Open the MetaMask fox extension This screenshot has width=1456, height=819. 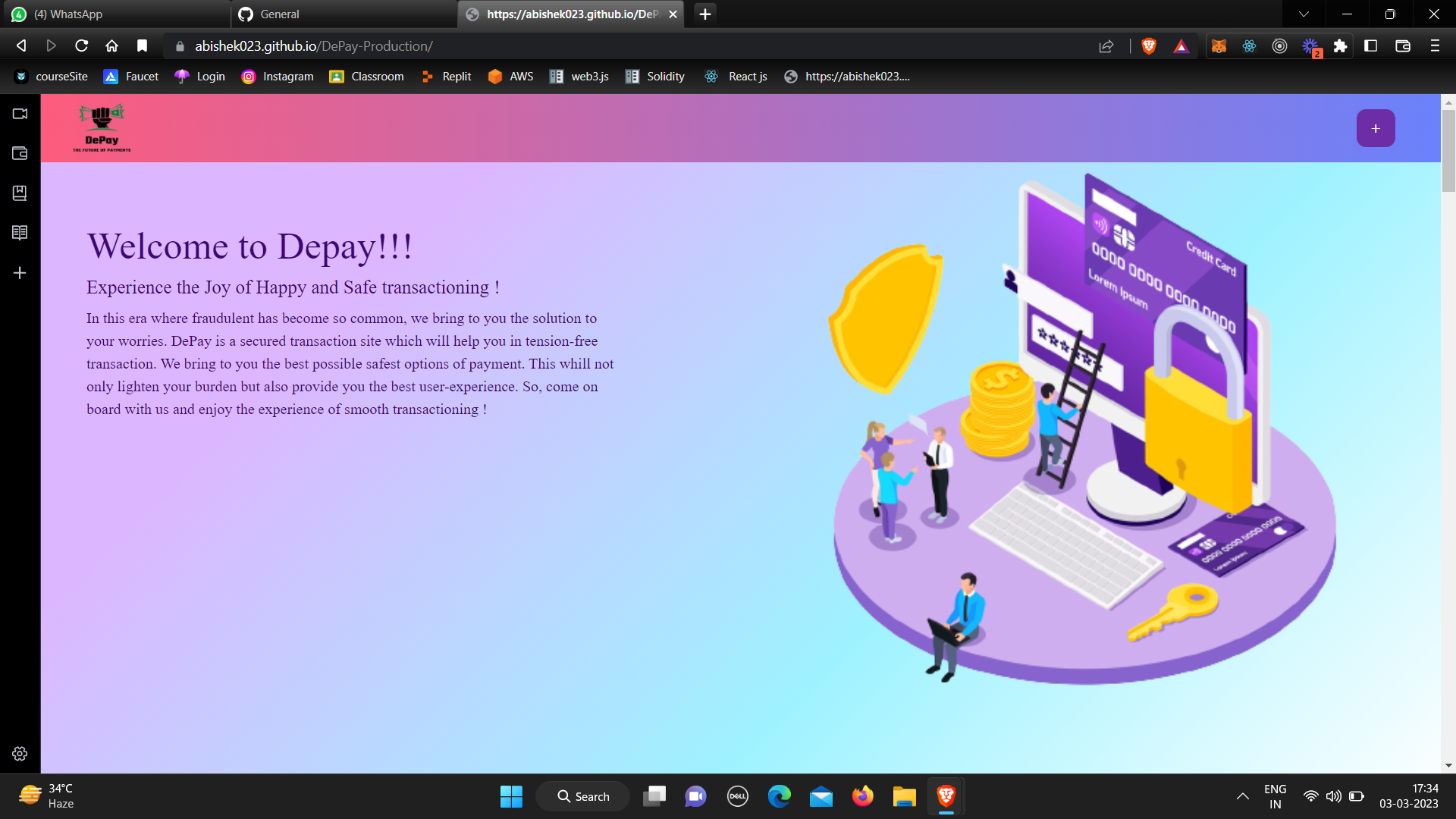[x=1219, y=46]
